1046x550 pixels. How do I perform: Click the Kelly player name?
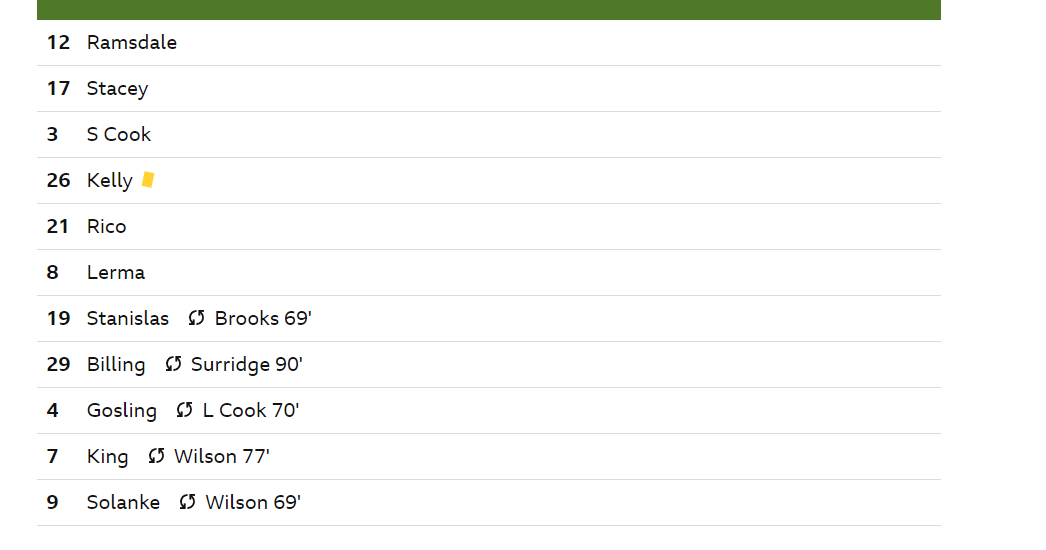(109, 181)
